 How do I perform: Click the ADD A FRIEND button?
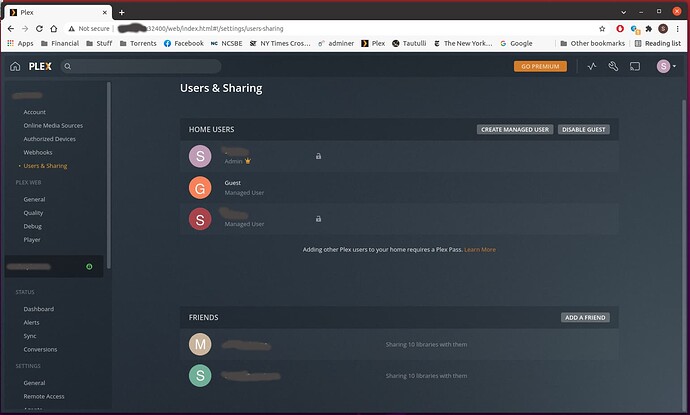point(585,317)
